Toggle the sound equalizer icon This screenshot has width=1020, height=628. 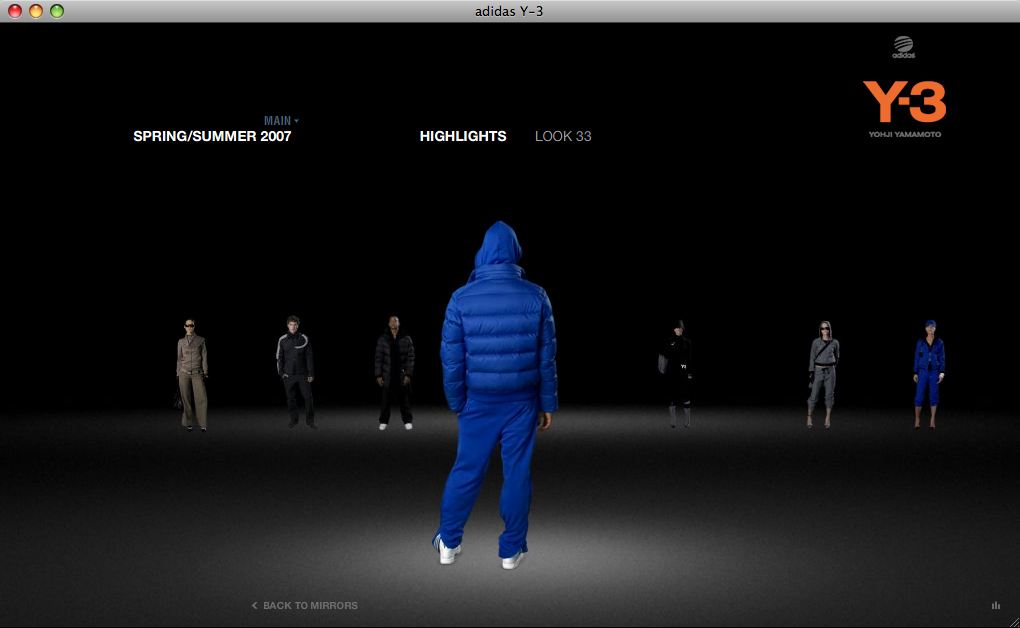tap(995, 605)
